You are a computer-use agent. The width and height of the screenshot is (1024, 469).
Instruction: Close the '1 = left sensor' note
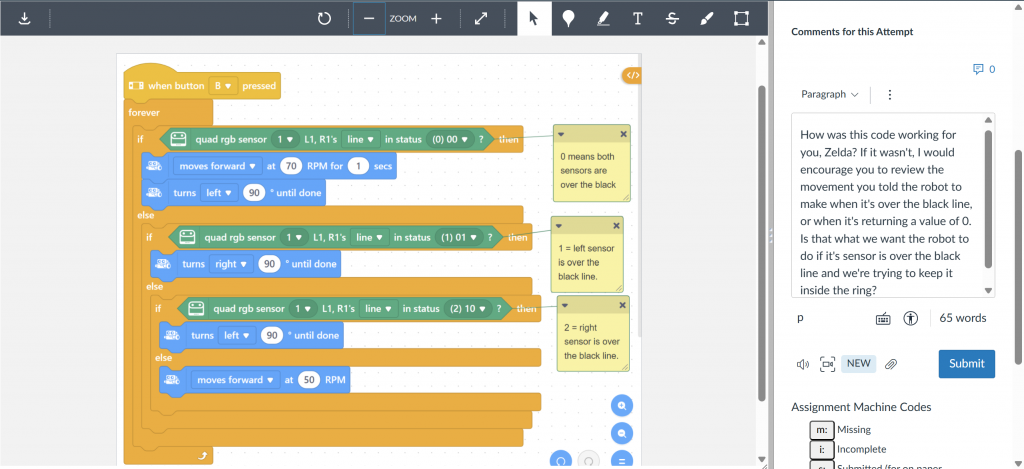coord(616,225)
